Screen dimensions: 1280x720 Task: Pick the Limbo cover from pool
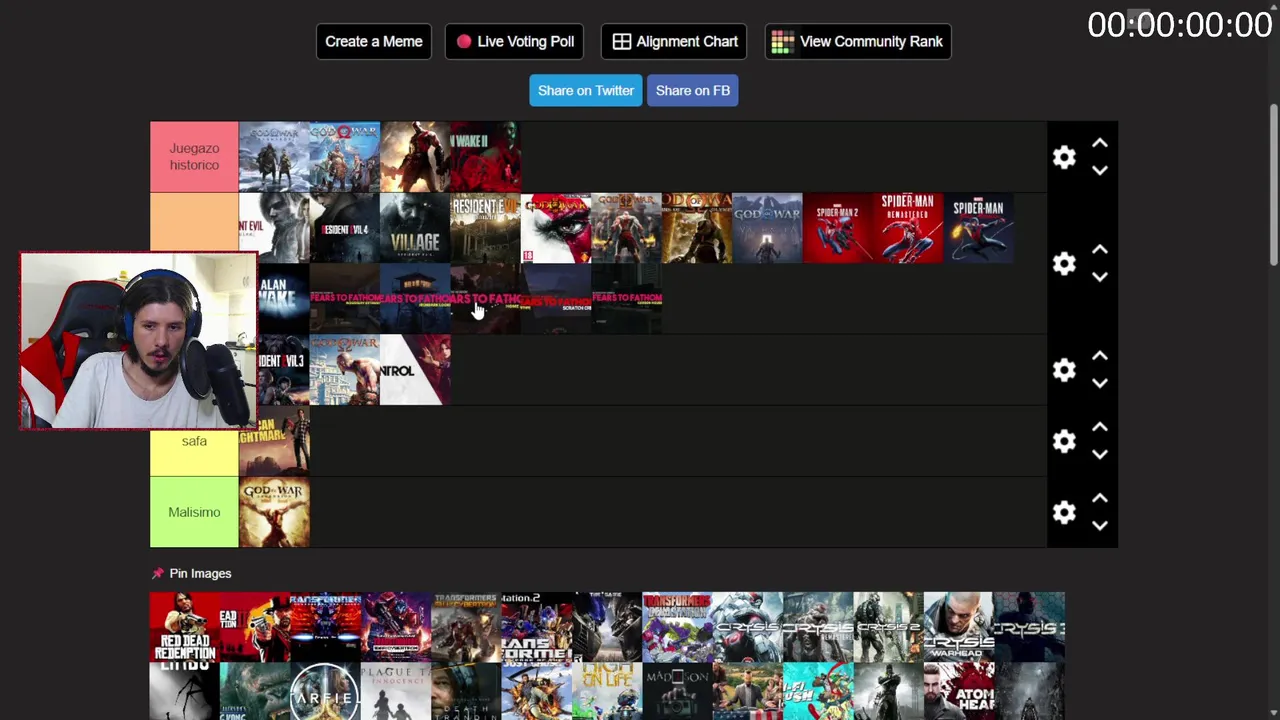[x=185, y=691]
